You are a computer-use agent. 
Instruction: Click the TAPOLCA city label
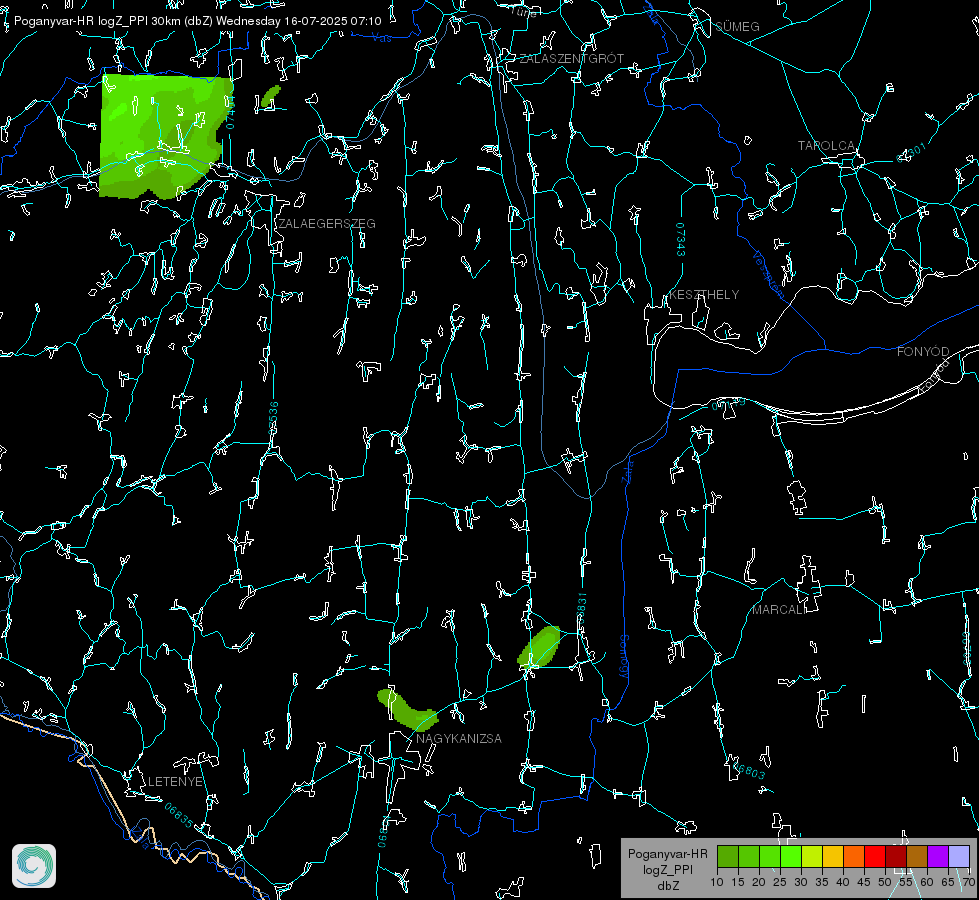point(826,146)
